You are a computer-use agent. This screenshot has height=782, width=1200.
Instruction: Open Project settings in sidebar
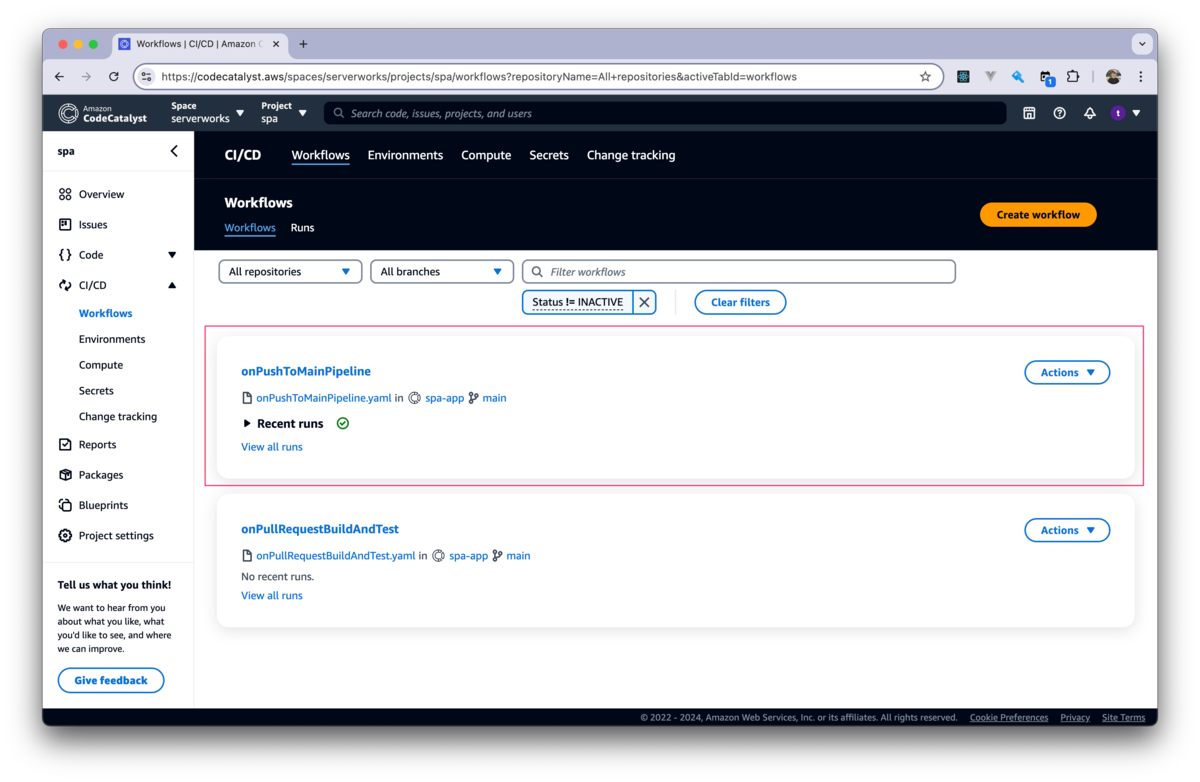tap(106, 535)
